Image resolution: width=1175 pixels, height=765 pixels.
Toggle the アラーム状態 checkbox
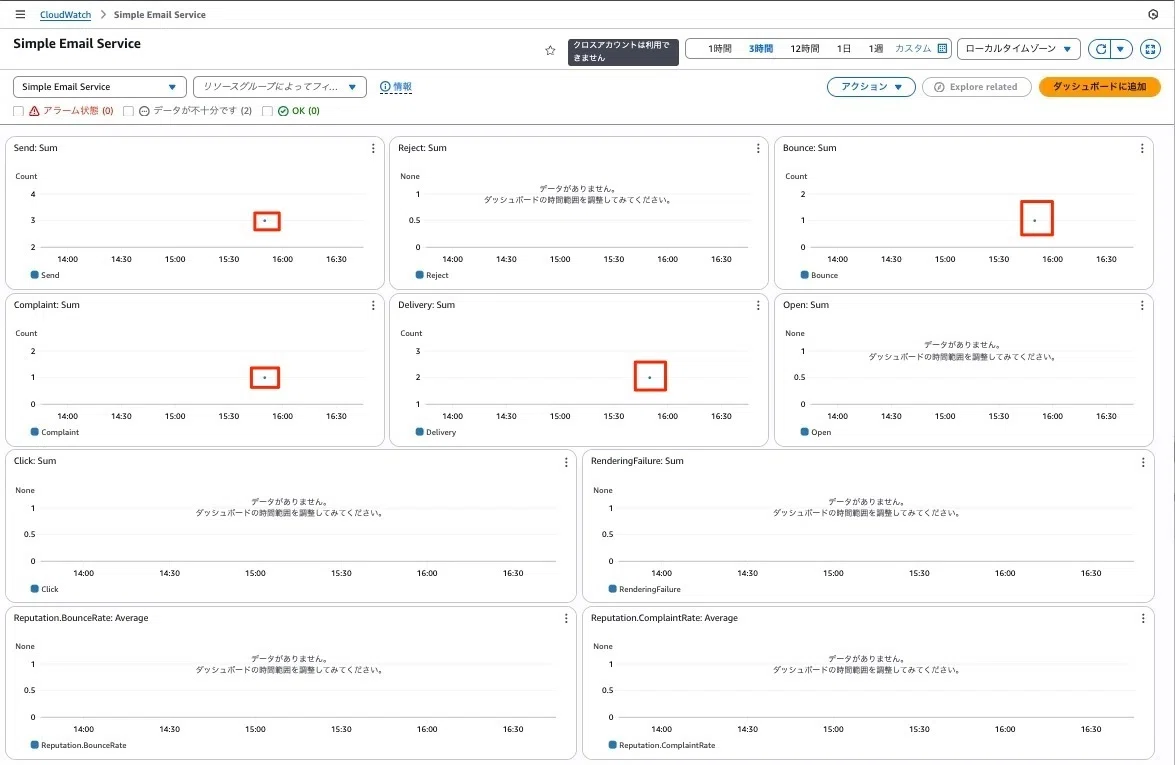click(x=19, y=111)
